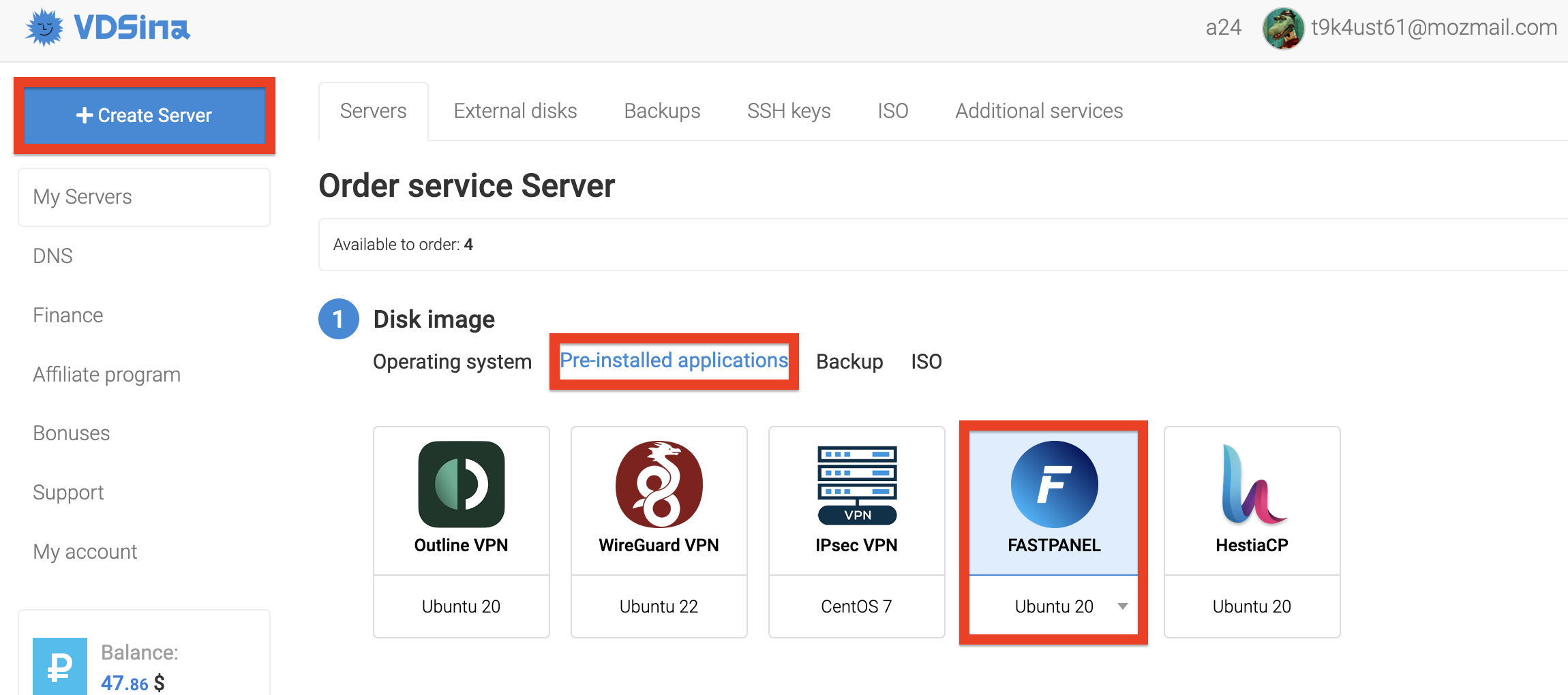Click the Disk image heading

click(x=434, y=320)
